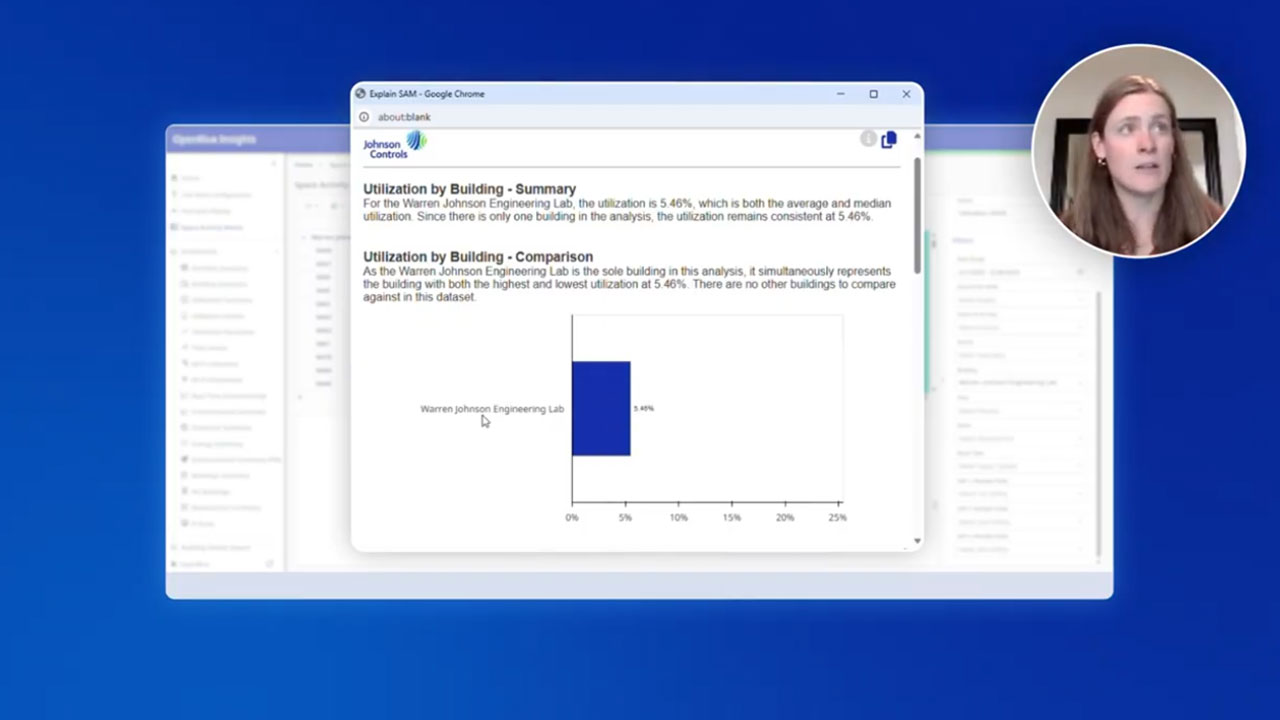Click the 0% axis tick label
This screenshot has height=720, width=1280.
572,518
